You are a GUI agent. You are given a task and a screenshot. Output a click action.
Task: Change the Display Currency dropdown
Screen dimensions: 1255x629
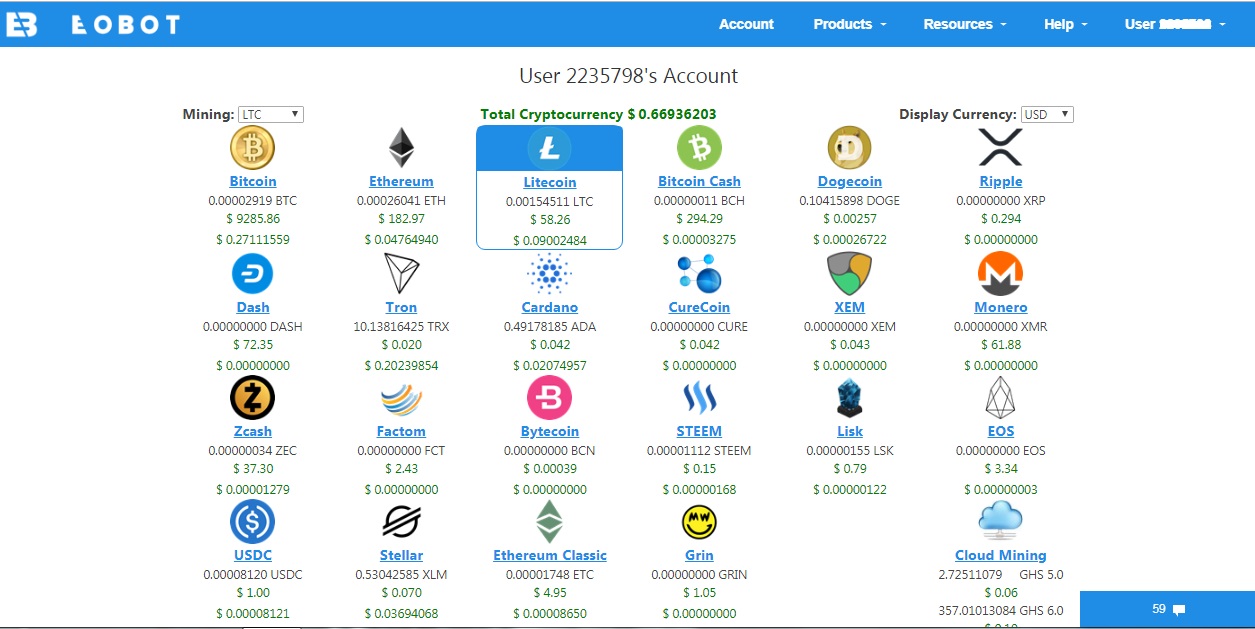pos(1046,113)
